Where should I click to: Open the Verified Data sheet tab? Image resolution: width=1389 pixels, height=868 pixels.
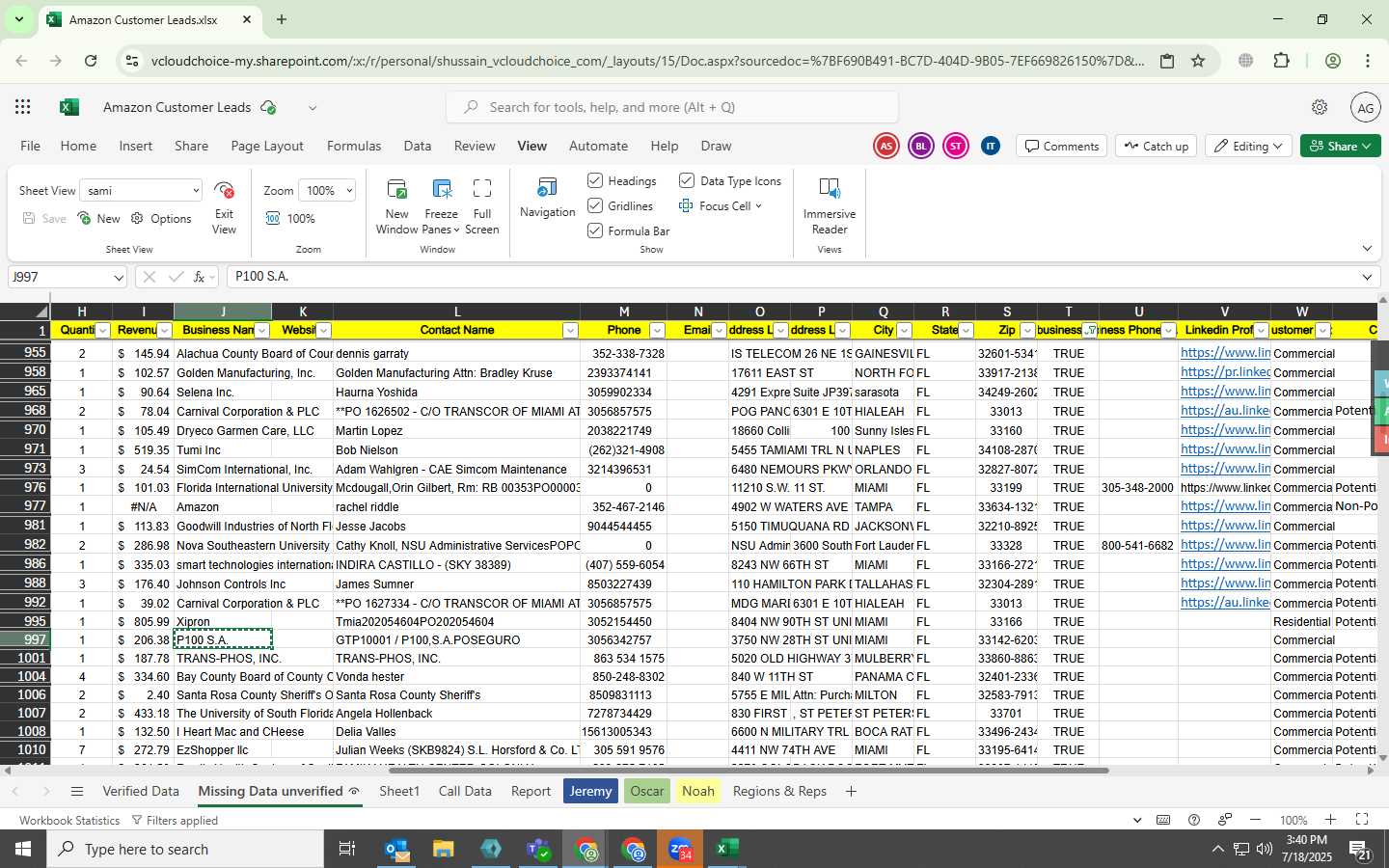pos(141,792)
